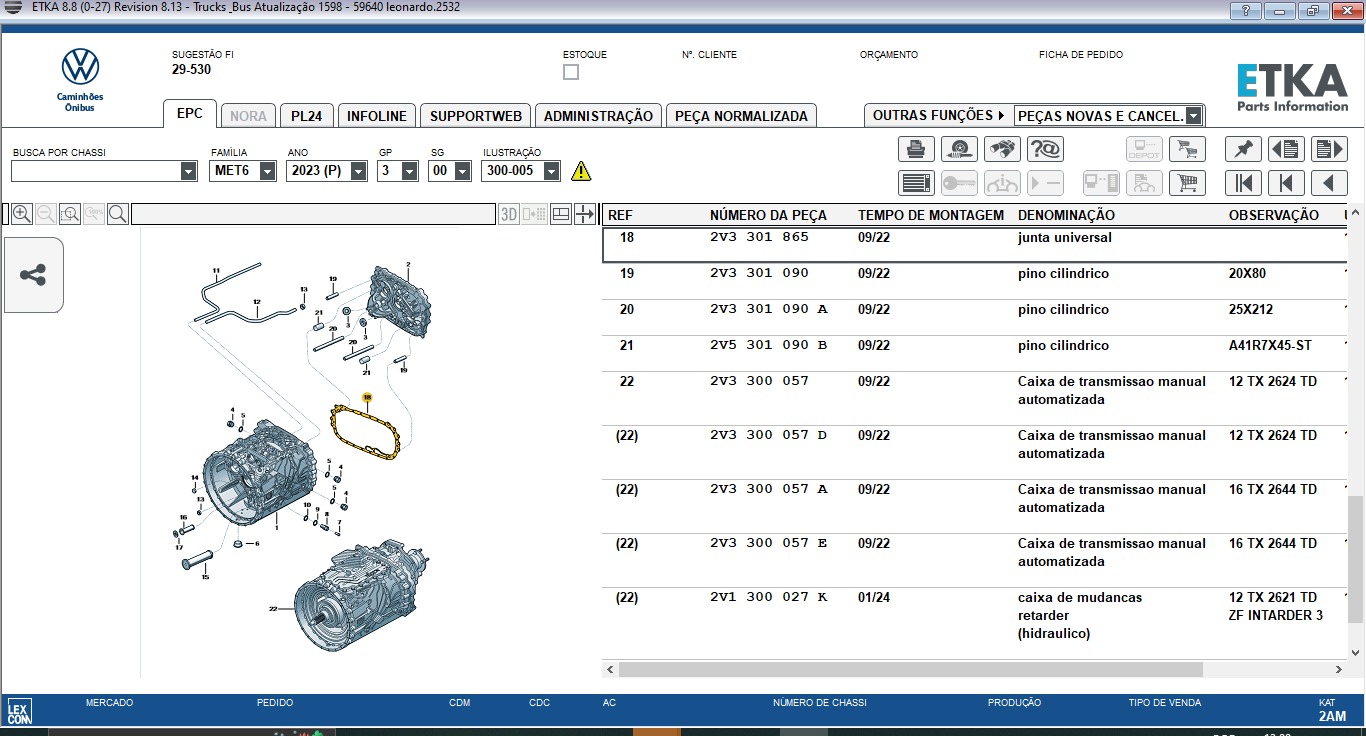Select part 2V1 300 027 K
Screen dimensions: 1366x736
769,597
